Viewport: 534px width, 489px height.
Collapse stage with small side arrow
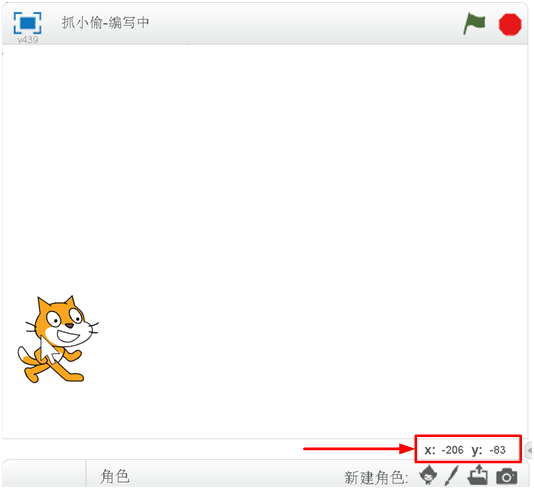pos(529,450)
